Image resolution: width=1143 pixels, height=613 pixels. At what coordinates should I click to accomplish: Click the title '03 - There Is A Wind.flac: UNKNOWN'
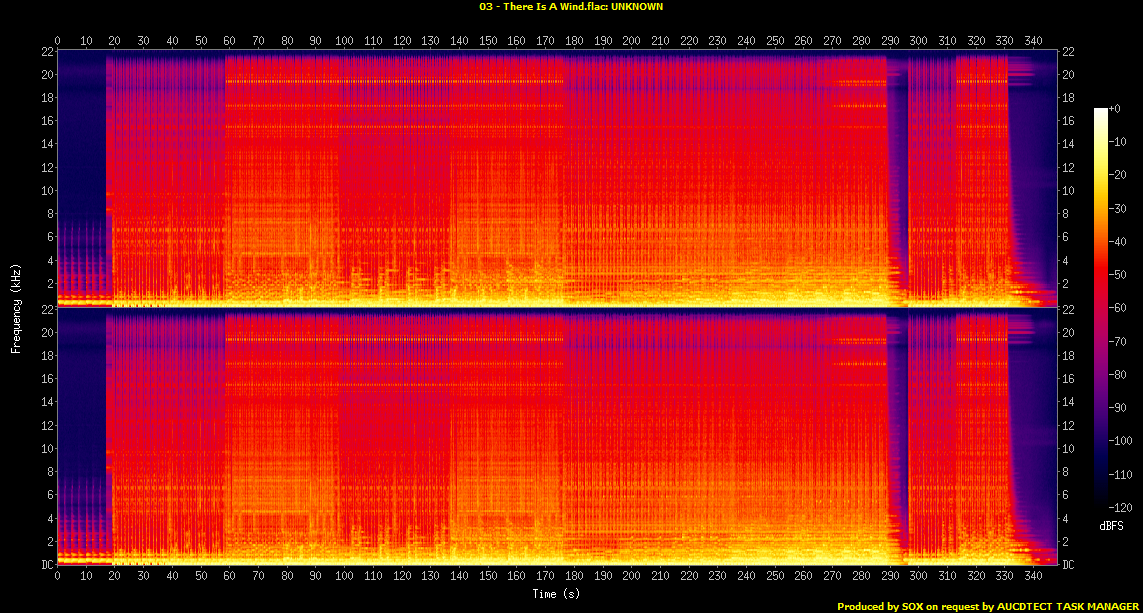(570, 6)
